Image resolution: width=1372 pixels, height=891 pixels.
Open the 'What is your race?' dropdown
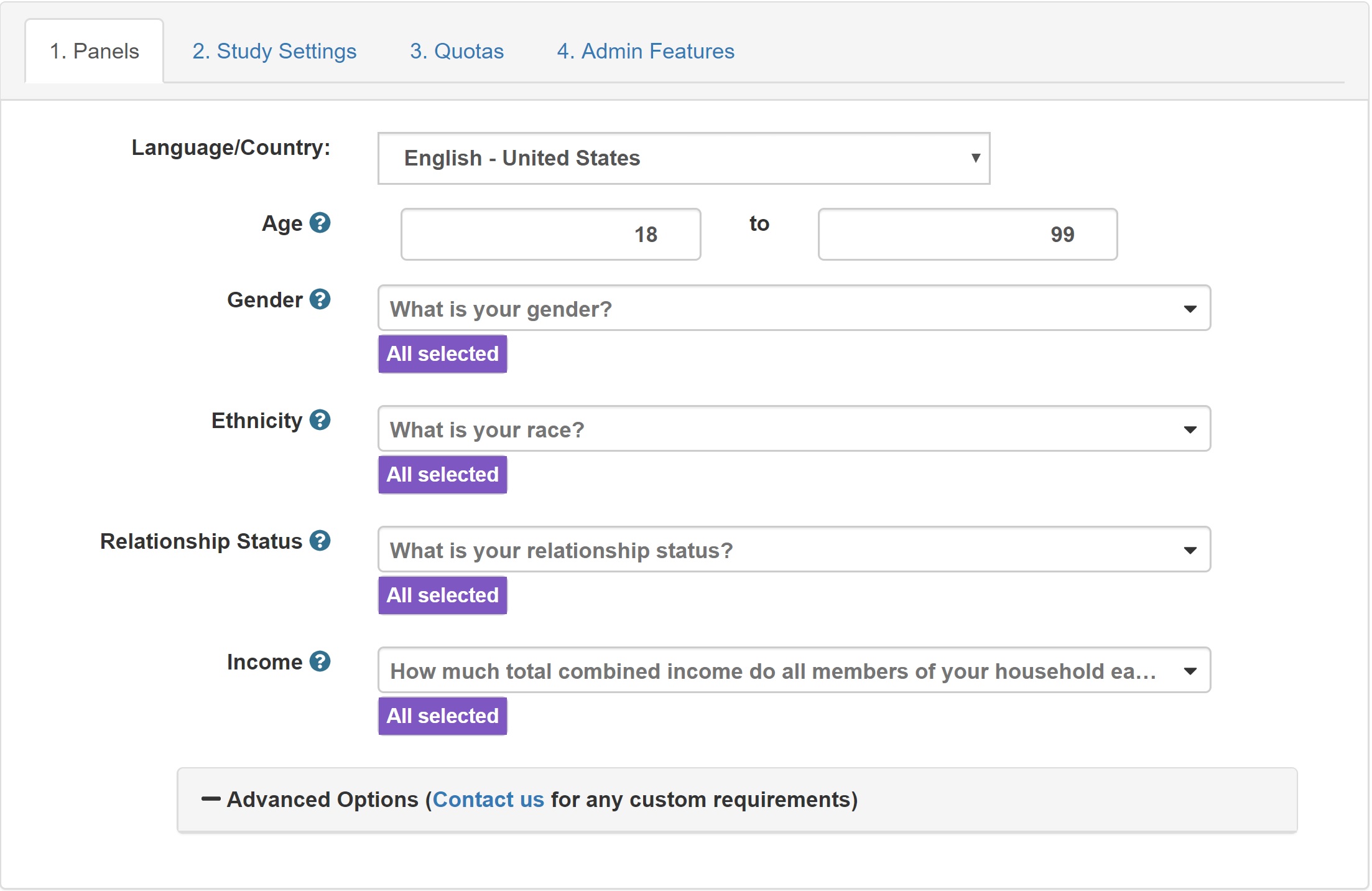[794, 429]
